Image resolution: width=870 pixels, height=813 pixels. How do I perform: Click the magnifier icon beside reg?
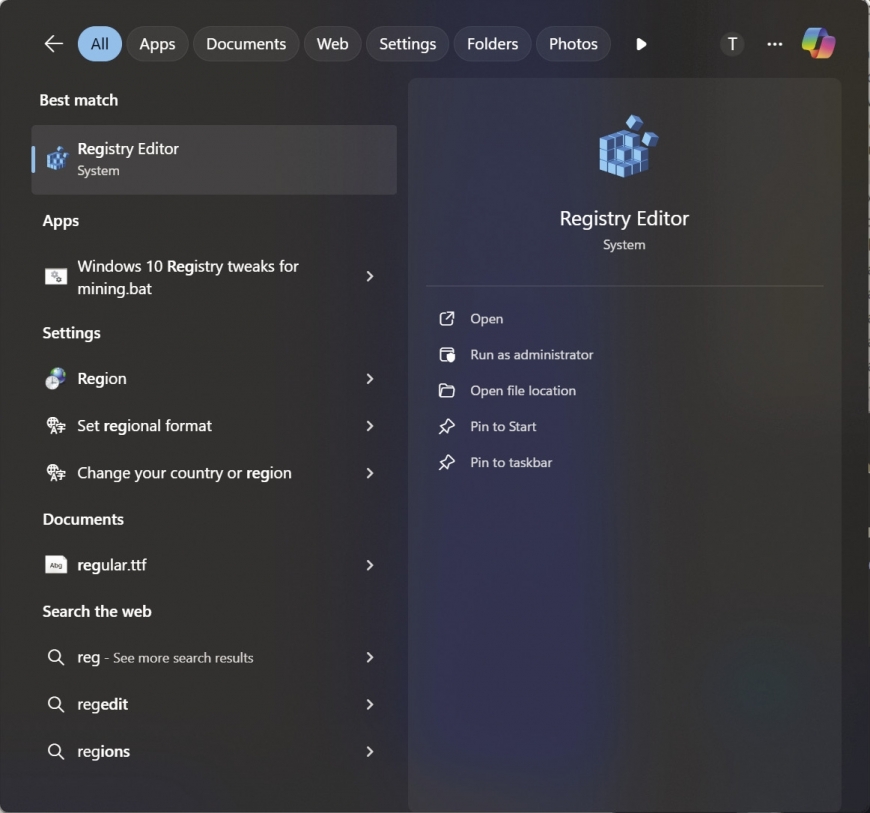tap(55, 657)
